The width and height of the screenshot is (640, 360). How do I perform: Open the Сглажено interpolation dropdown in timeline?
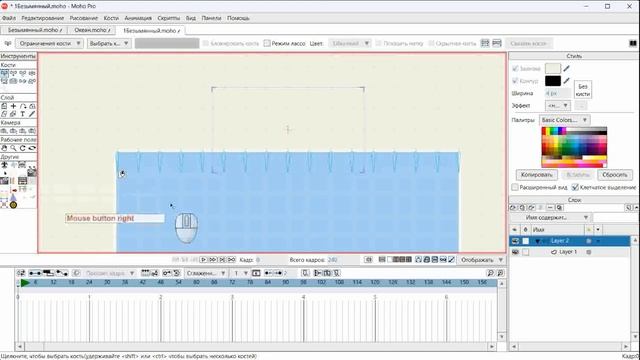click(206, 273)
